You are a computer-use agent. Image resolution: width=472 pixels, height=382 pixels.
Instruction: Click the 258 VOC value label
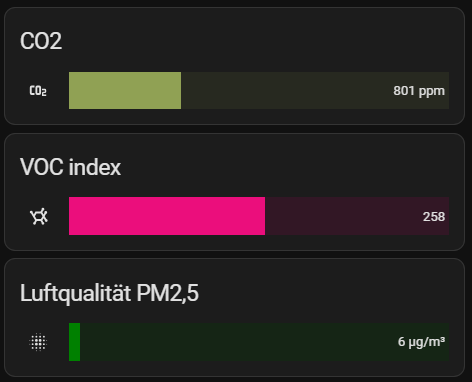click(x=434, y=217)
